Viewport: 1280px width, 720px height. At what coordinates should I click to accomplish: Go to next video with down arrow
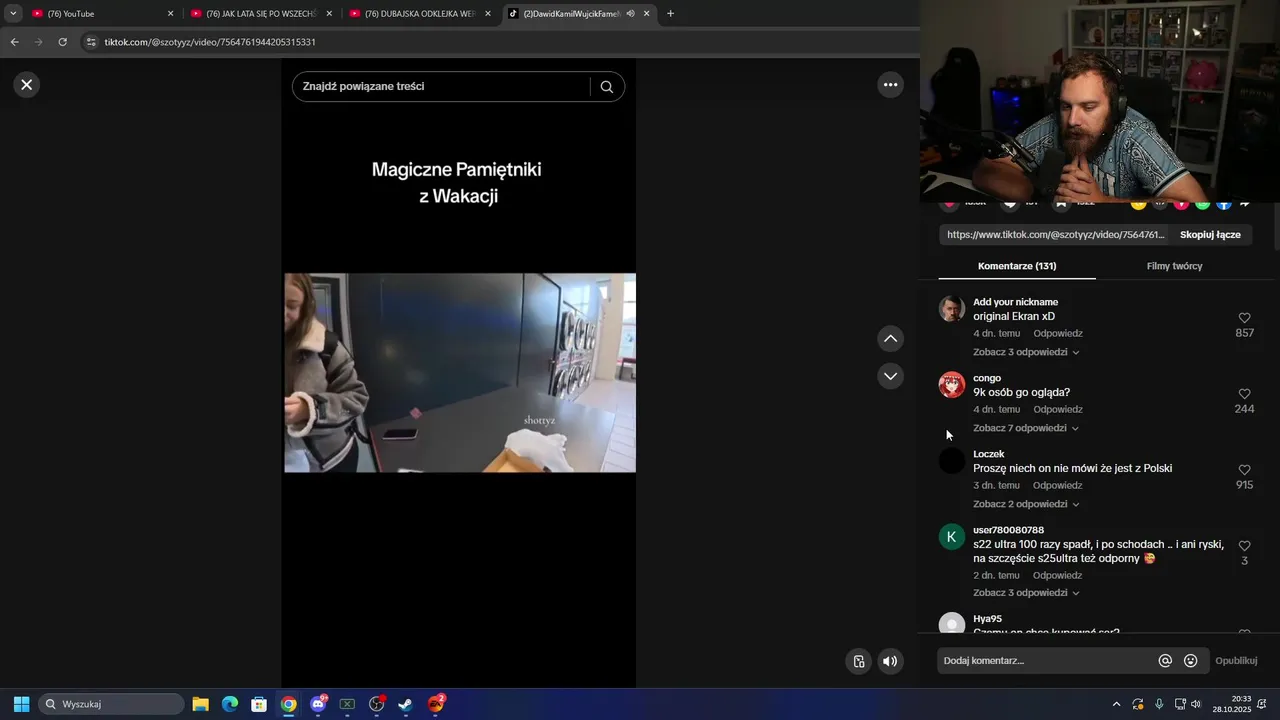(890, 376)
